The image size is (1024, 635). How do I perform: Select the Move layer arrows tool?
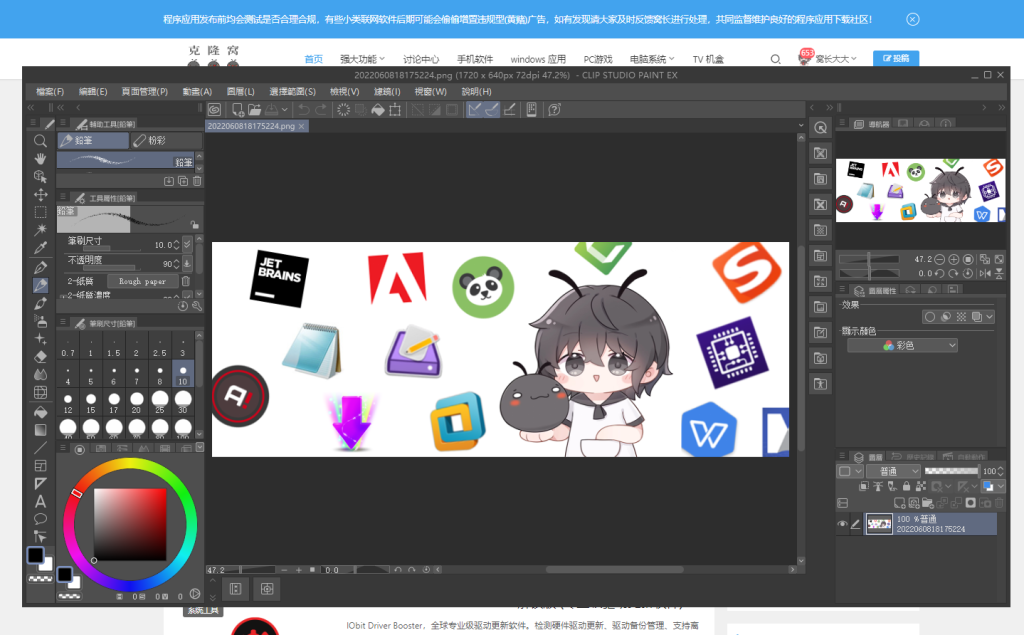click(x=40, y=195)
